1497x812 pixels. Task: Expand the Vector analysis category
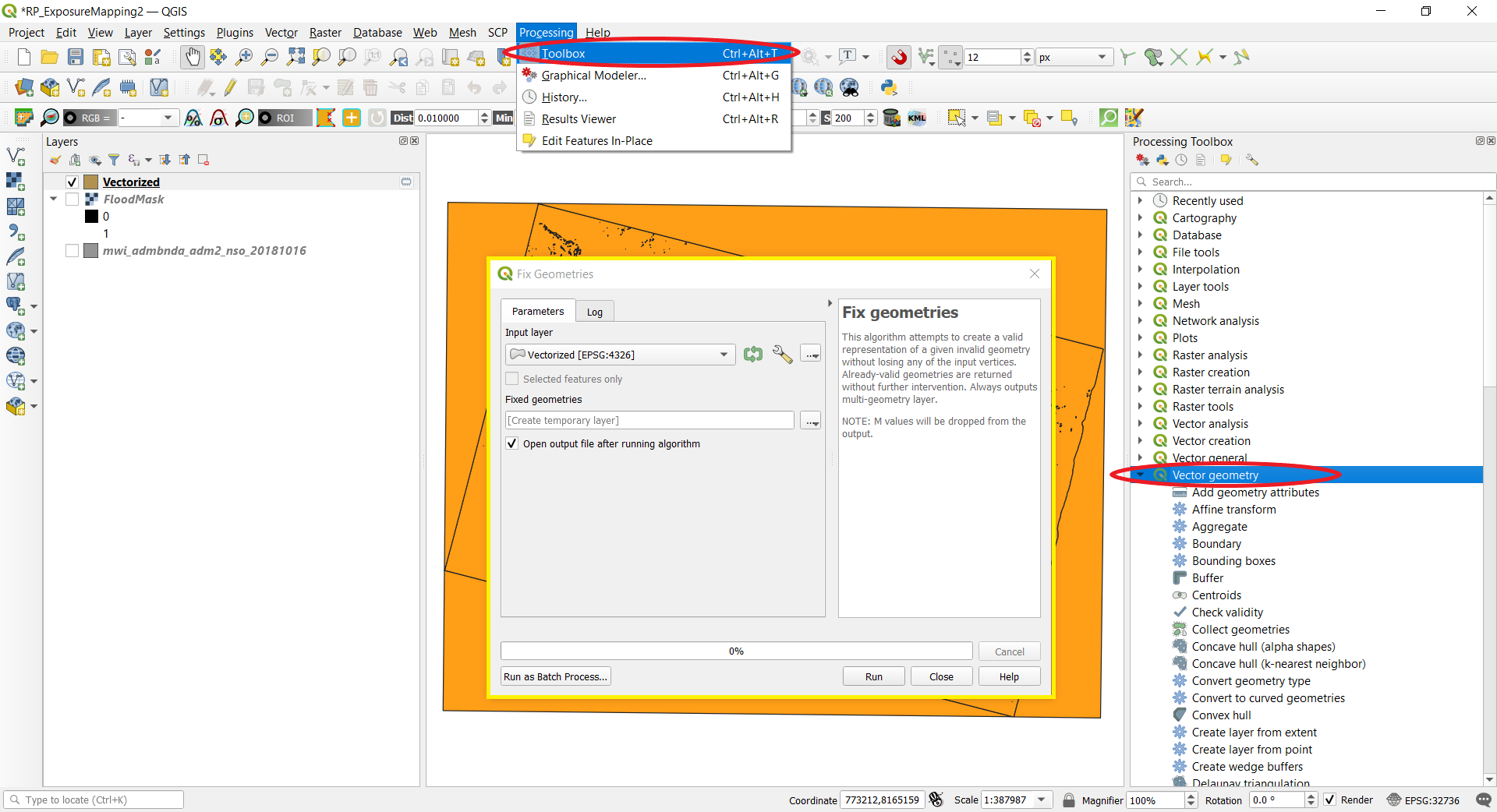pyautogui.click(x=1141, y=423)
